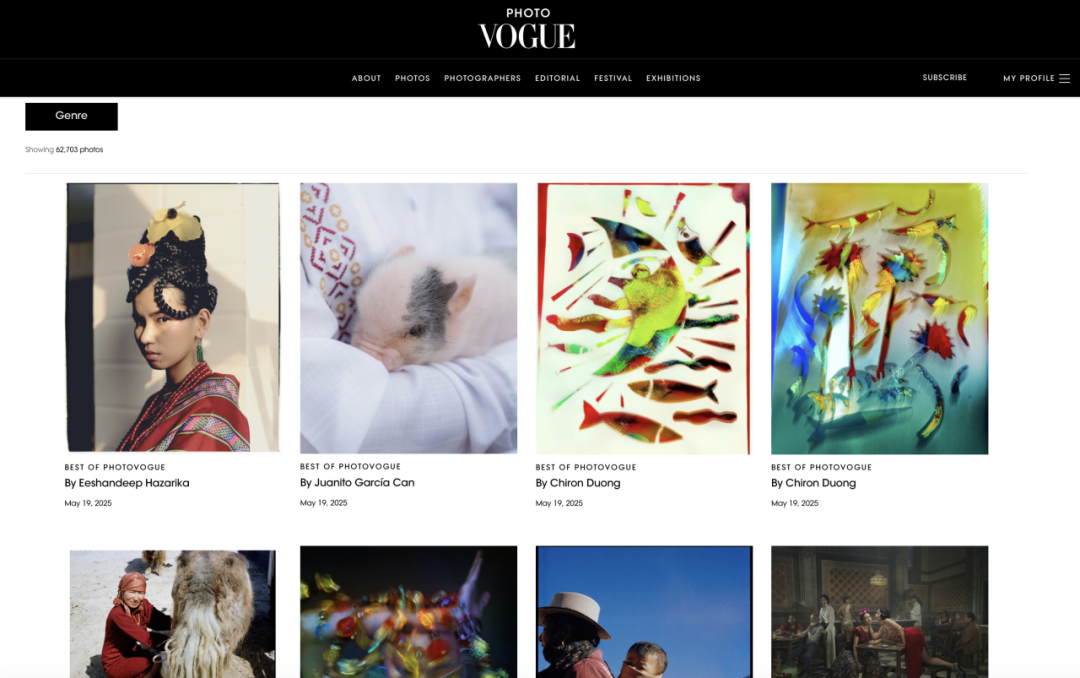Click the By Eeshandeep Hazarika photographer link
The image size is (1080, 678).
coord(127,483)
